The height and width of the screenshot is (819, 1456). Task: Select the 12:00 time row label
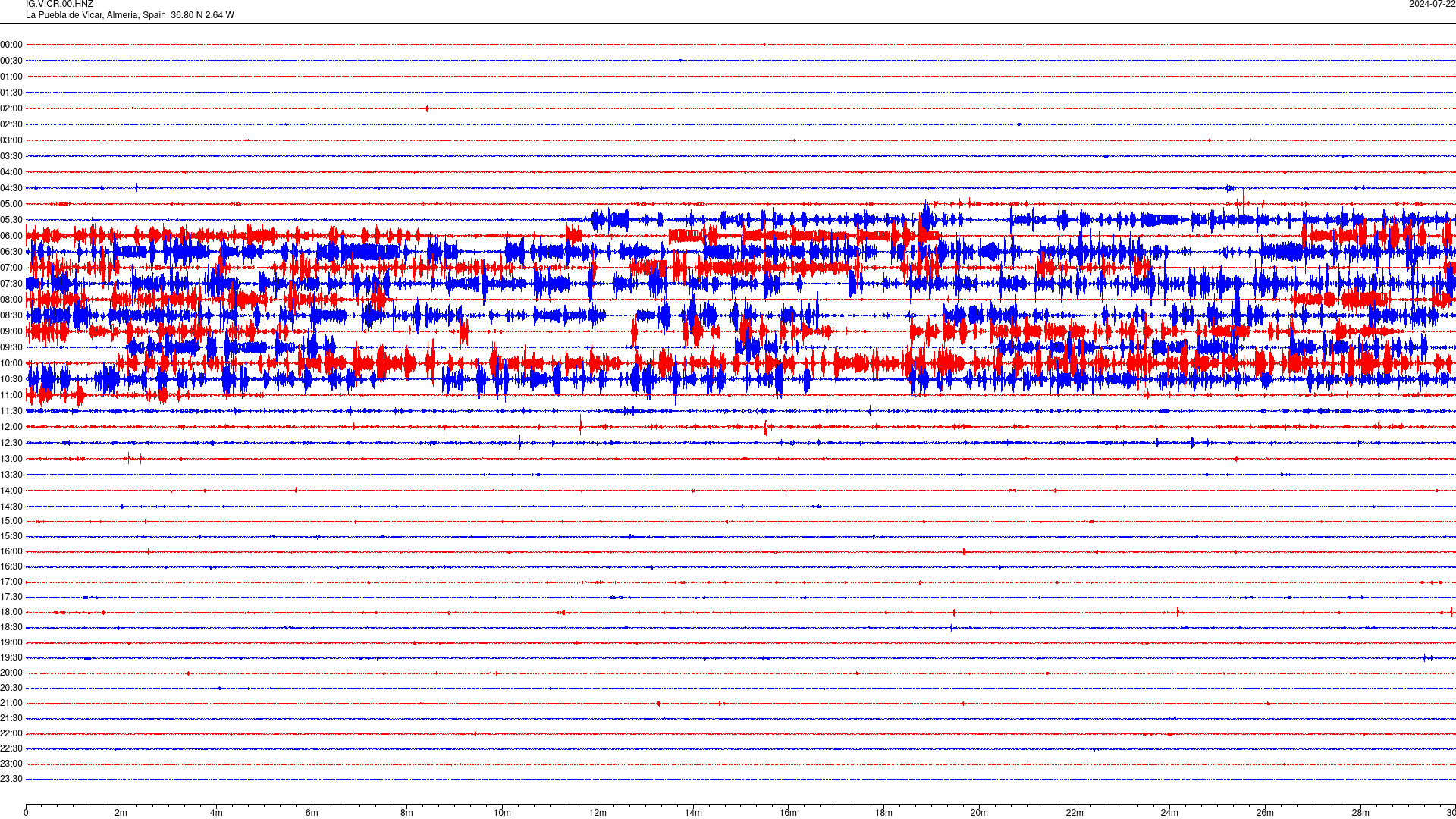(11, 427)
